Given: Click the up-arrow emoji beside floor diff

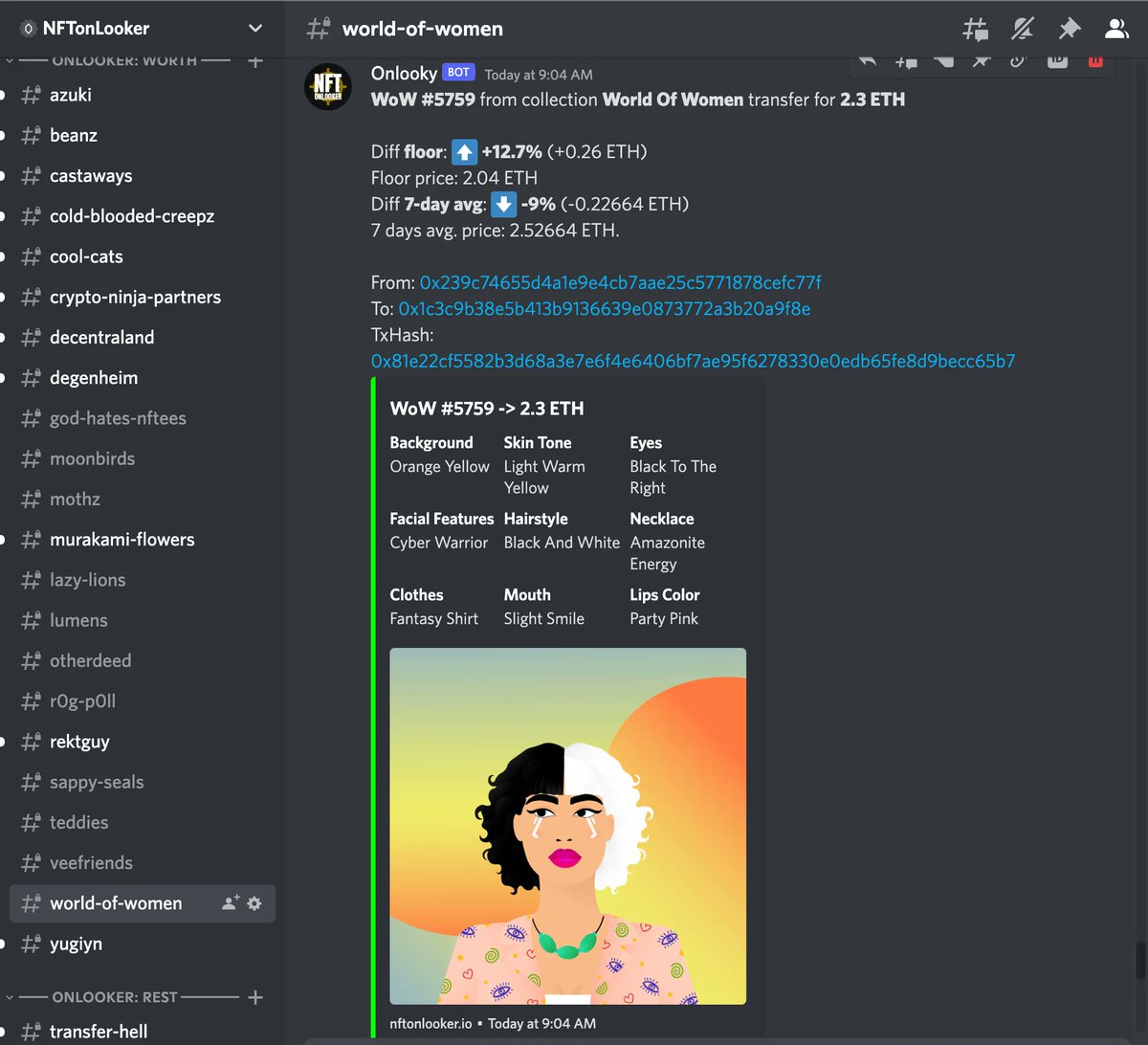Looking at the screenshot, I should tap(464, 152).
